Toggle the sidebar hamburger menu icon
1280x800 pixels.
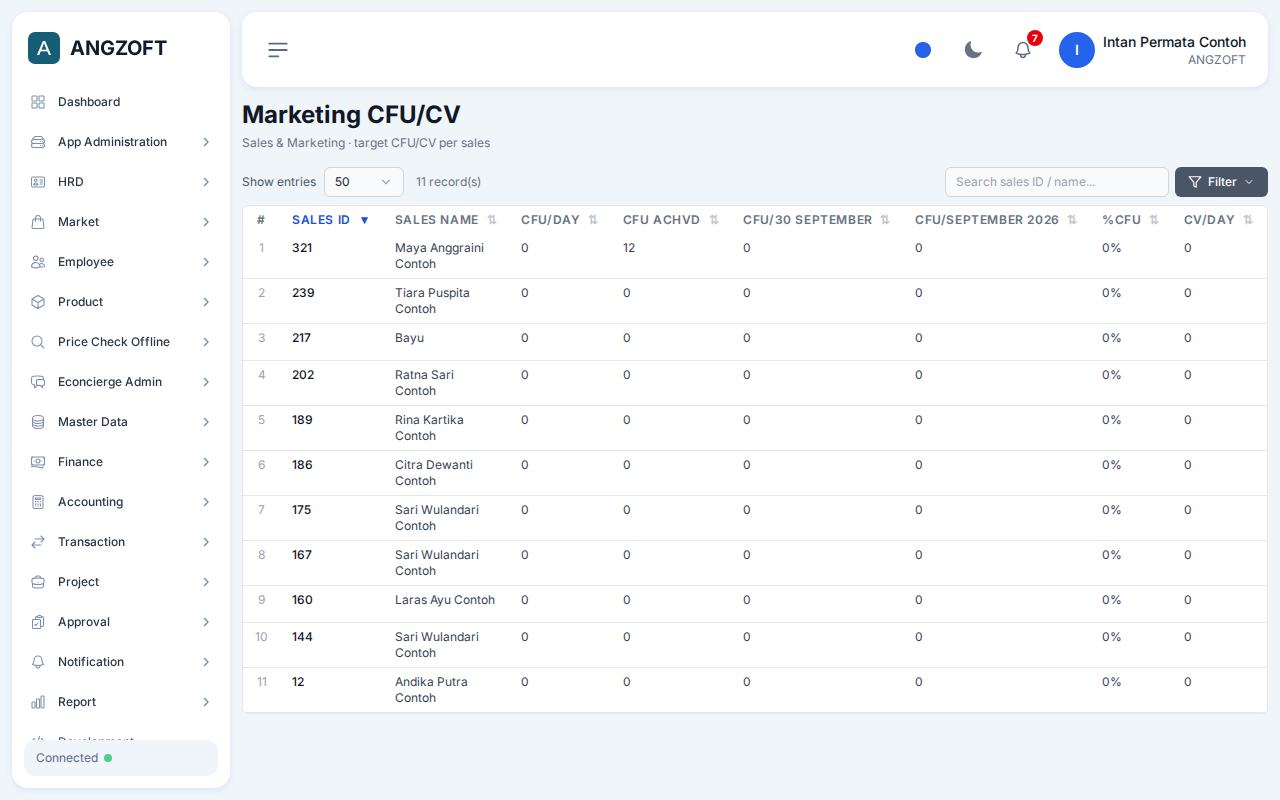[x=278, y=50]
